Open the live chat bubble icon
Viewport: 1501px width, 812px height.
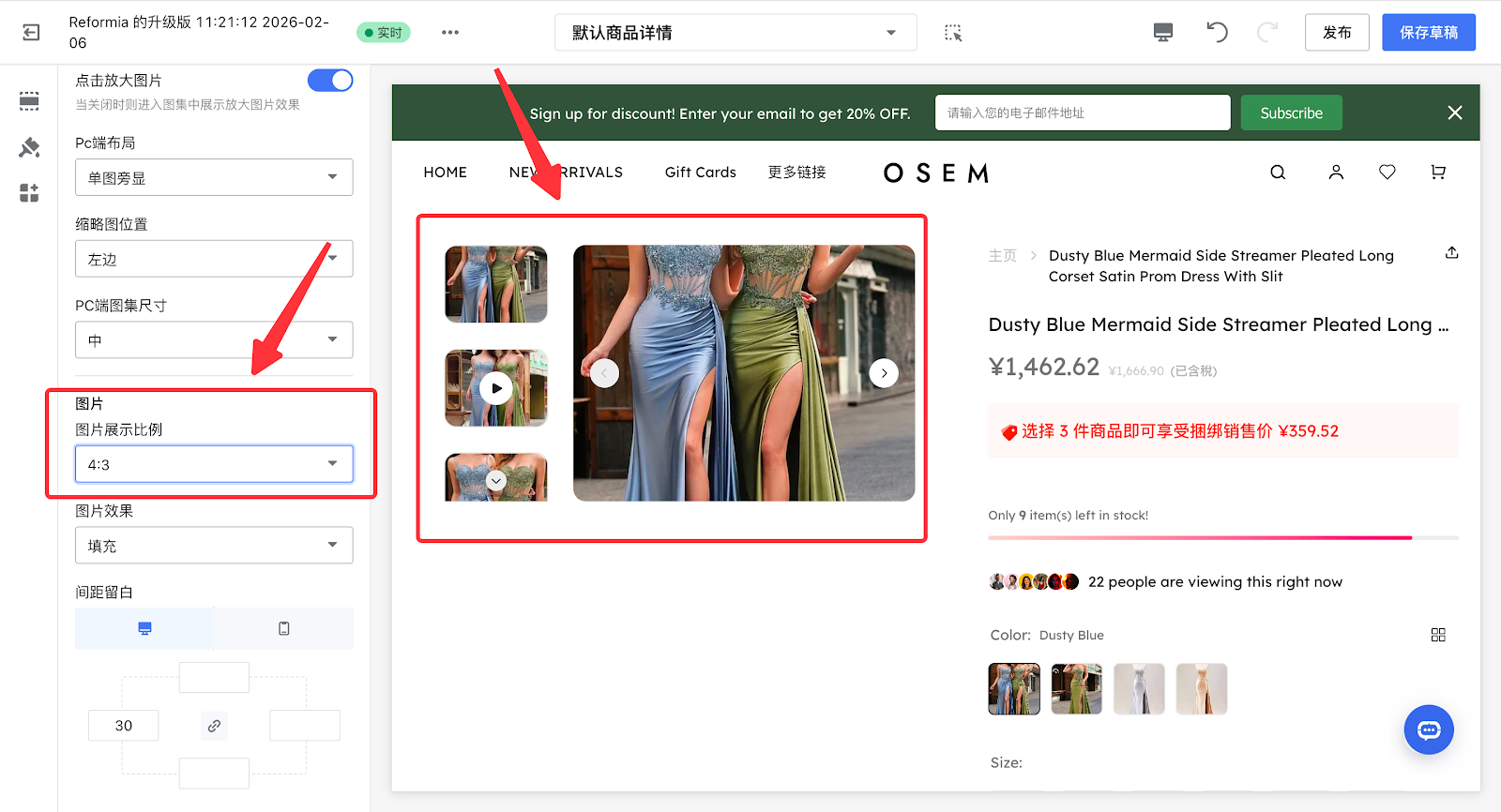(x=1428, y=729)
